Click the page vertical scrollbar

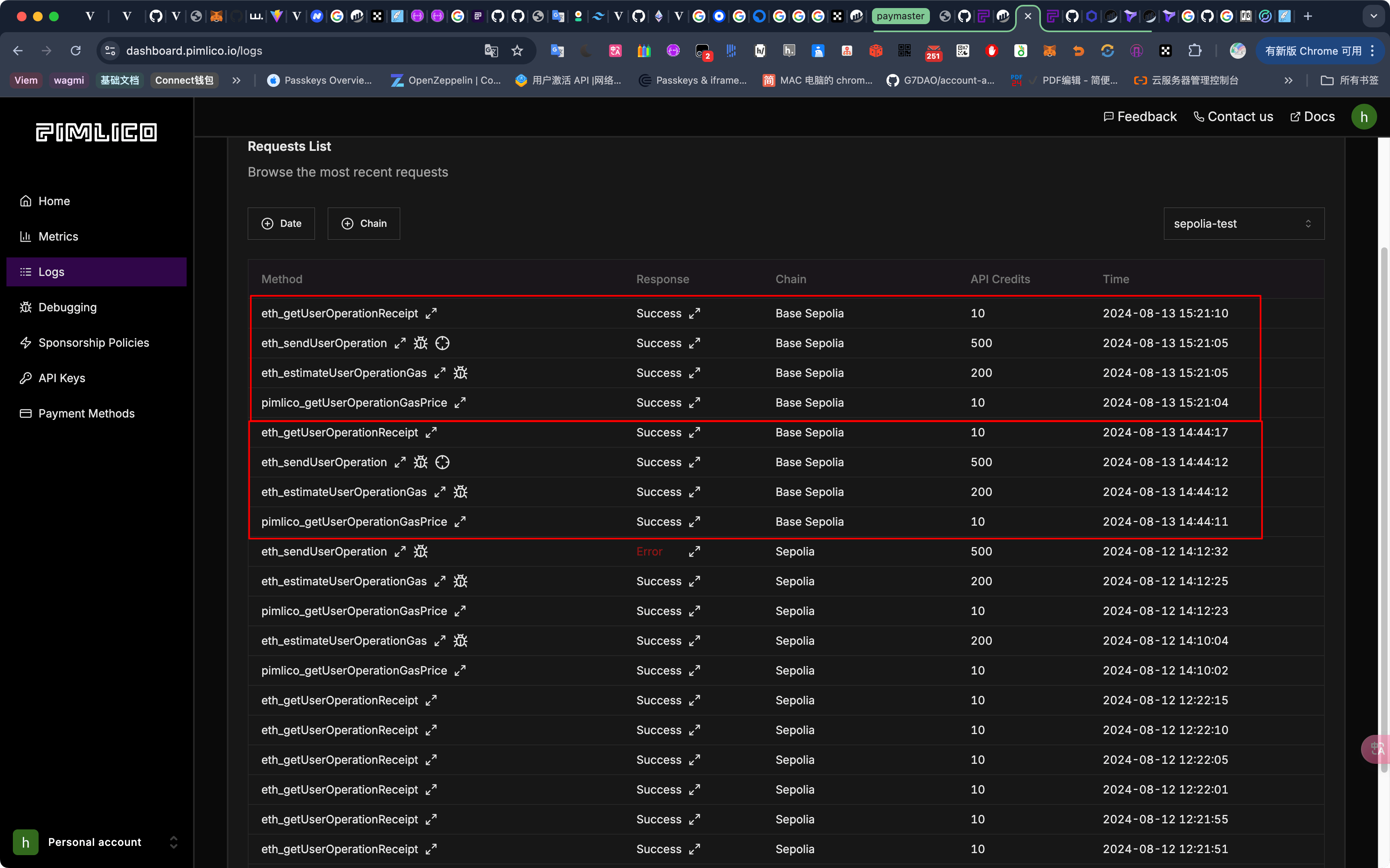click(x=1384, y=509)
